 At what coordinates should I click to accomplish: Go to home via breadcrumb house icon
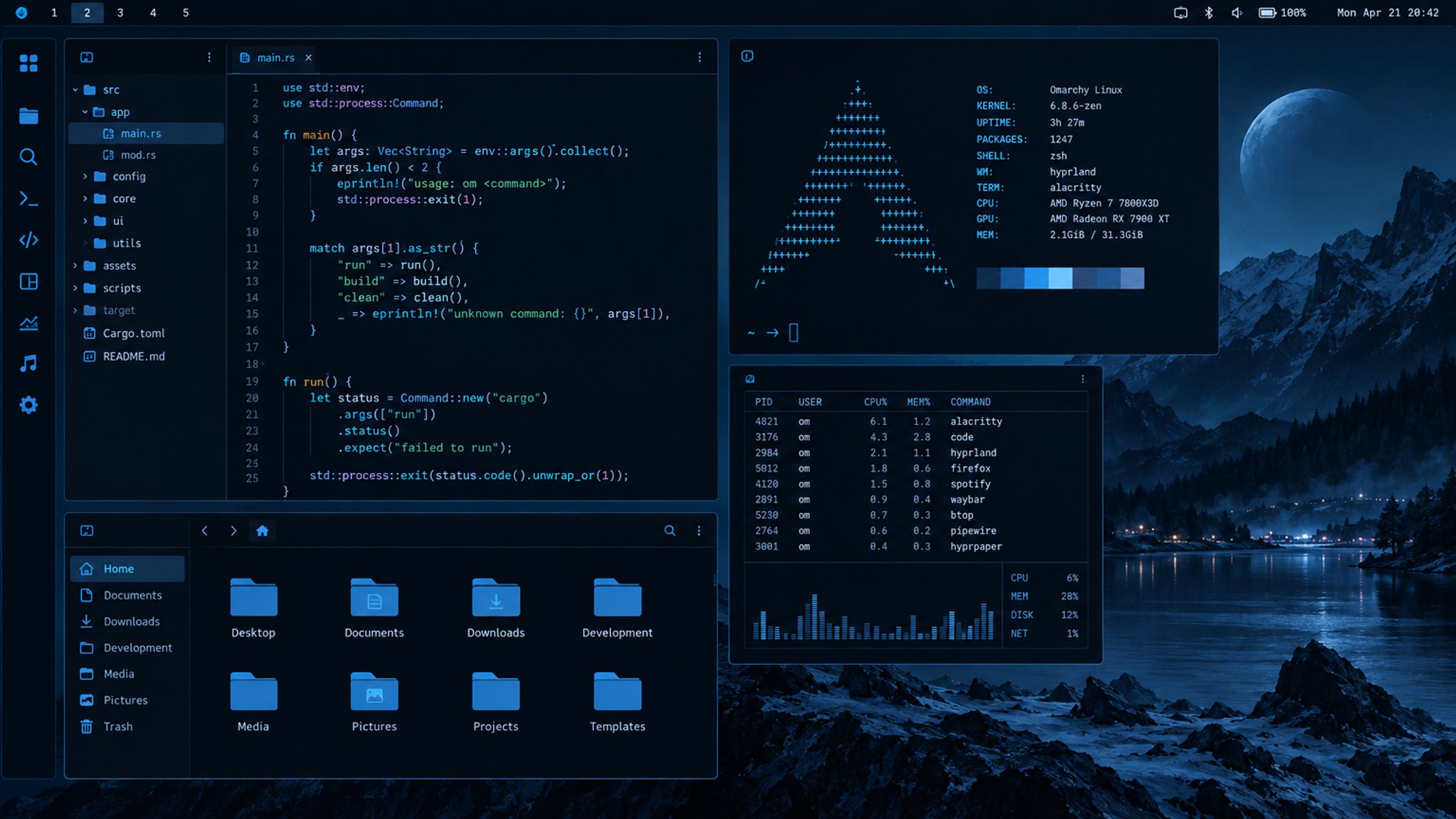click(x=262, y=531)
